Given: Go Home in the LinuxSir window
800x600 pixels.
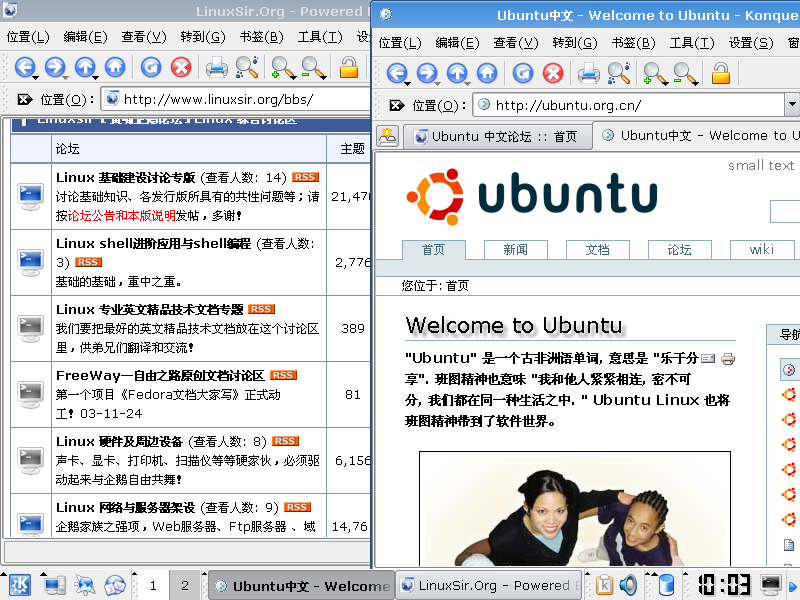Looking at the screenshot, I should [x=115, y=67].
